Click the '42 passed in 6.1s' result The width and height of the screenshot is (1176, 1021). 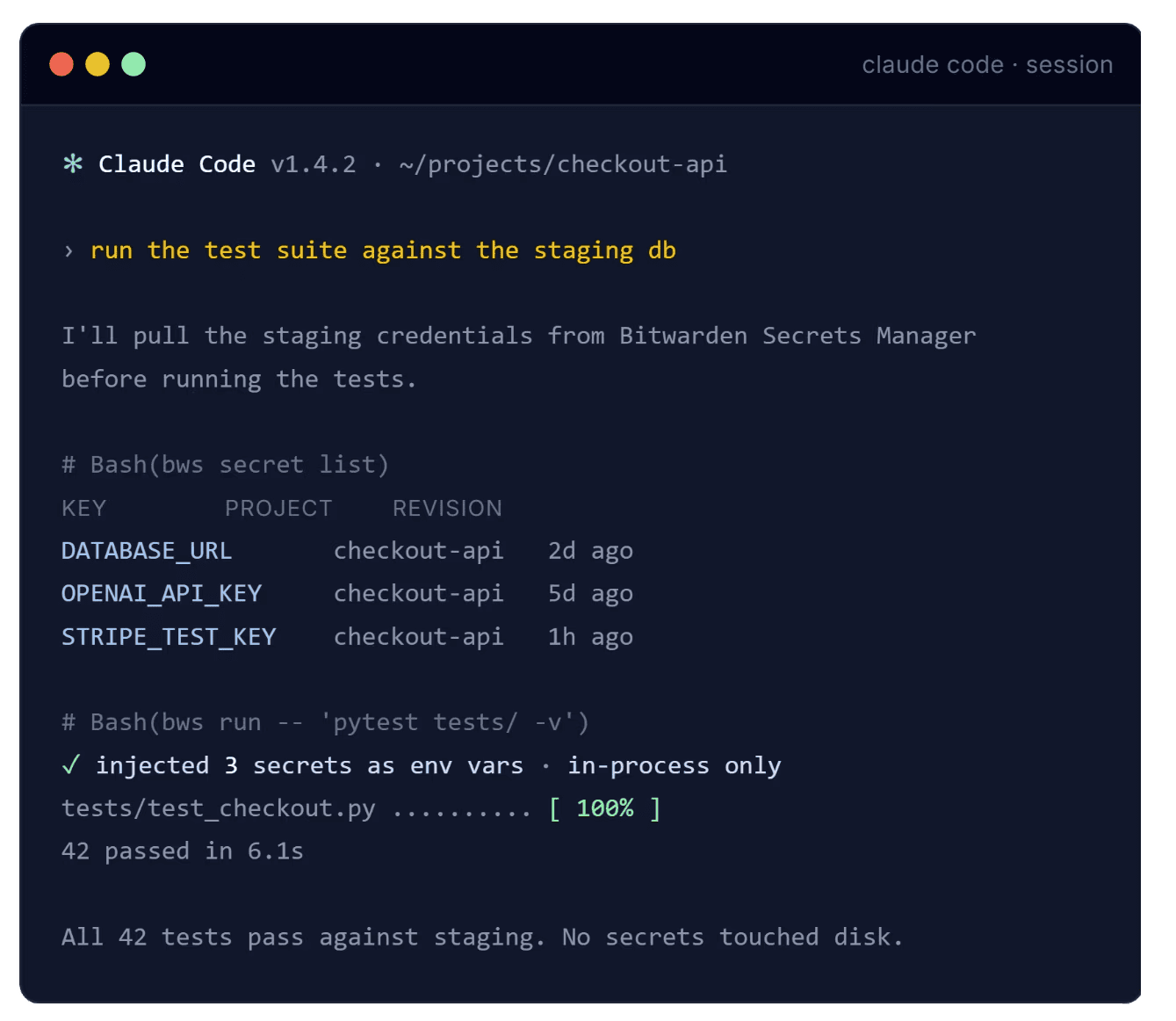183,851
